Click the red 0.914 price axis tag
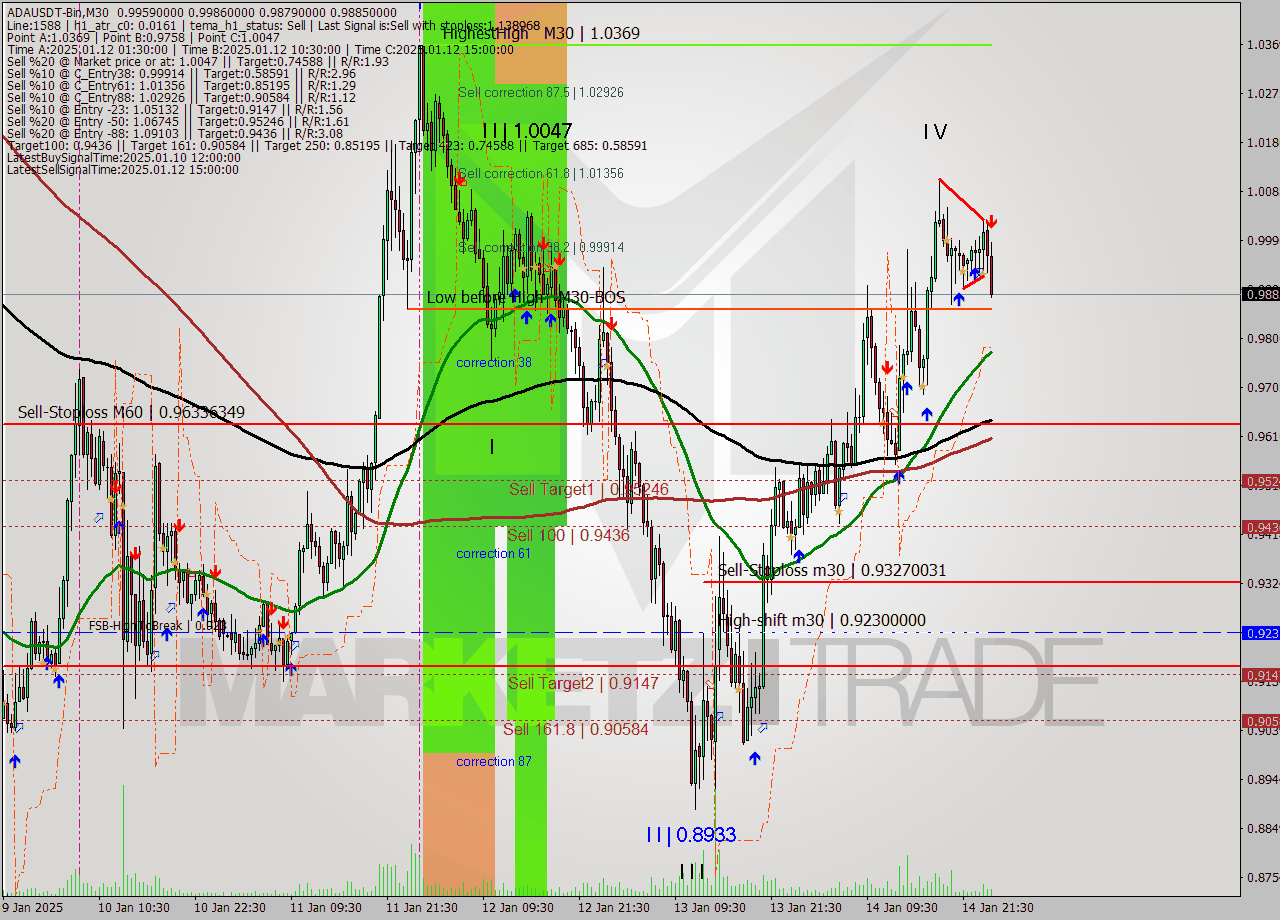 click(x=1260, y=675)
